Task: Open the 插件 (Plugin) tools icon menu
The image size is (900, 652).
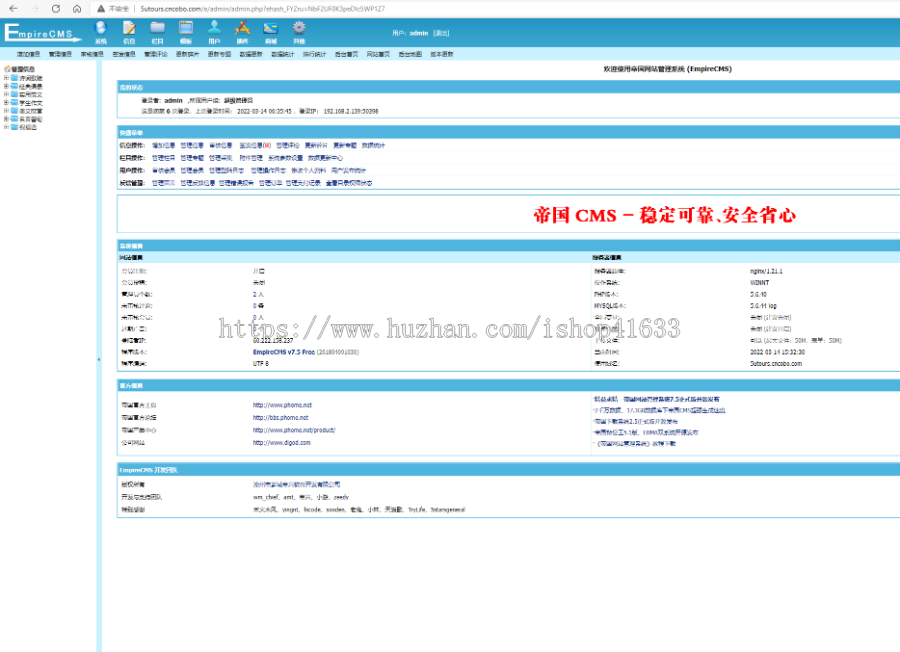Action: [242, 32]
